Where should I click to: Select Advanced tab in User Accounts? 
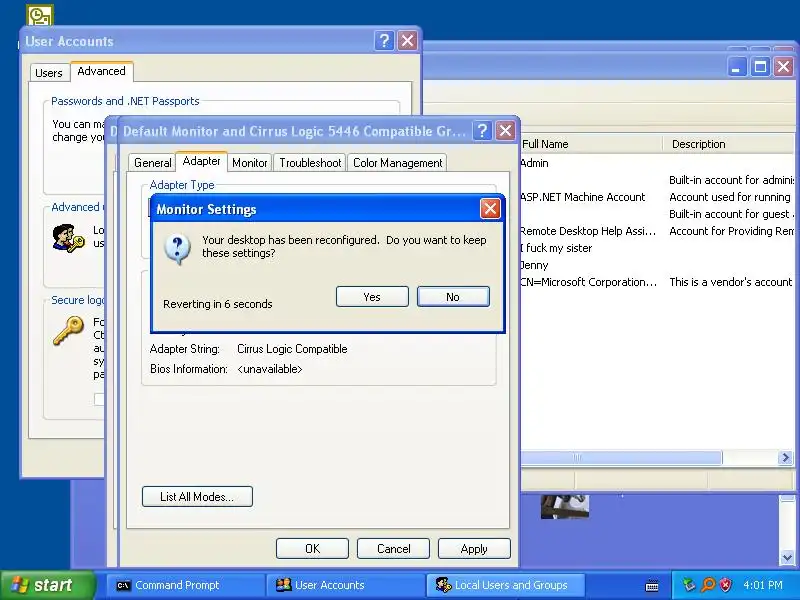[102, 71]
